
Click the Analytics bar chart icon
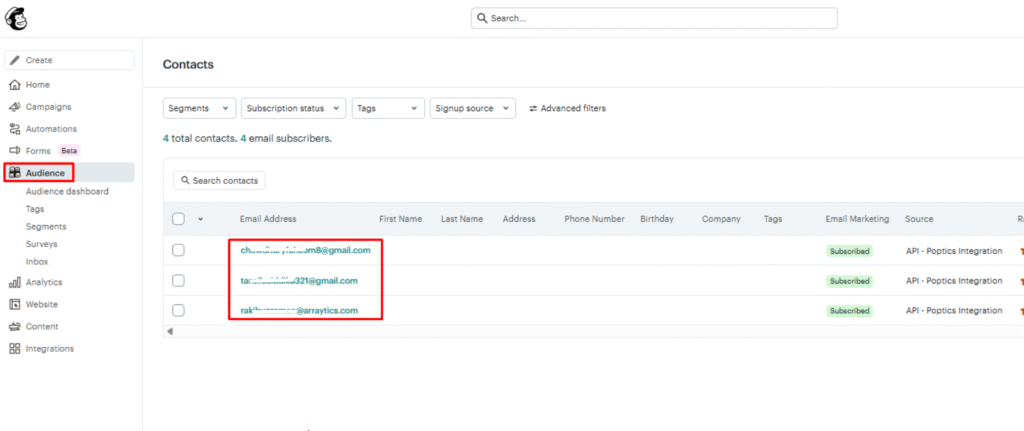(x=15, y=283)
